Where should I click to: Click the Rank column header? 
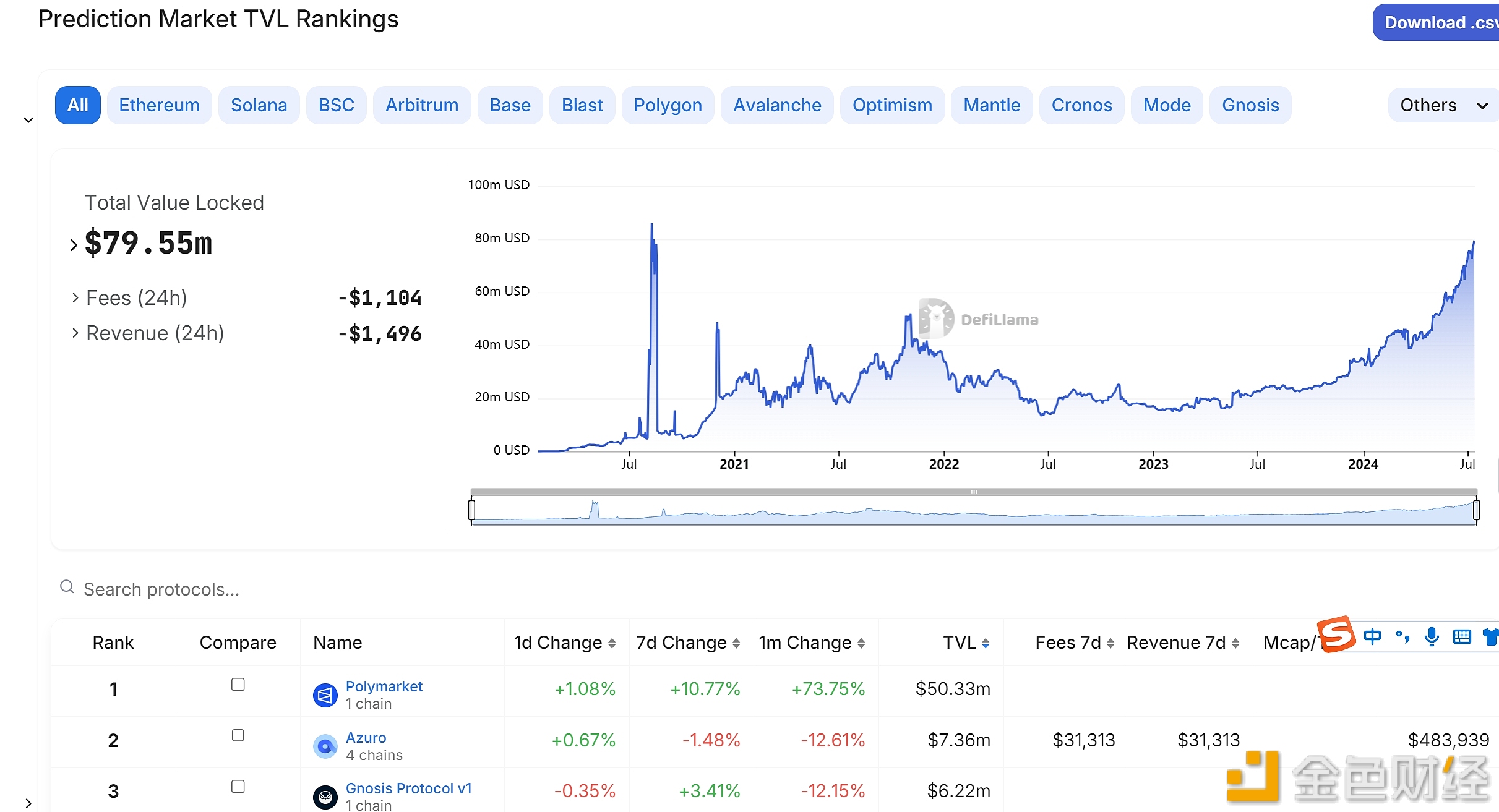click(x=113, y=643)
